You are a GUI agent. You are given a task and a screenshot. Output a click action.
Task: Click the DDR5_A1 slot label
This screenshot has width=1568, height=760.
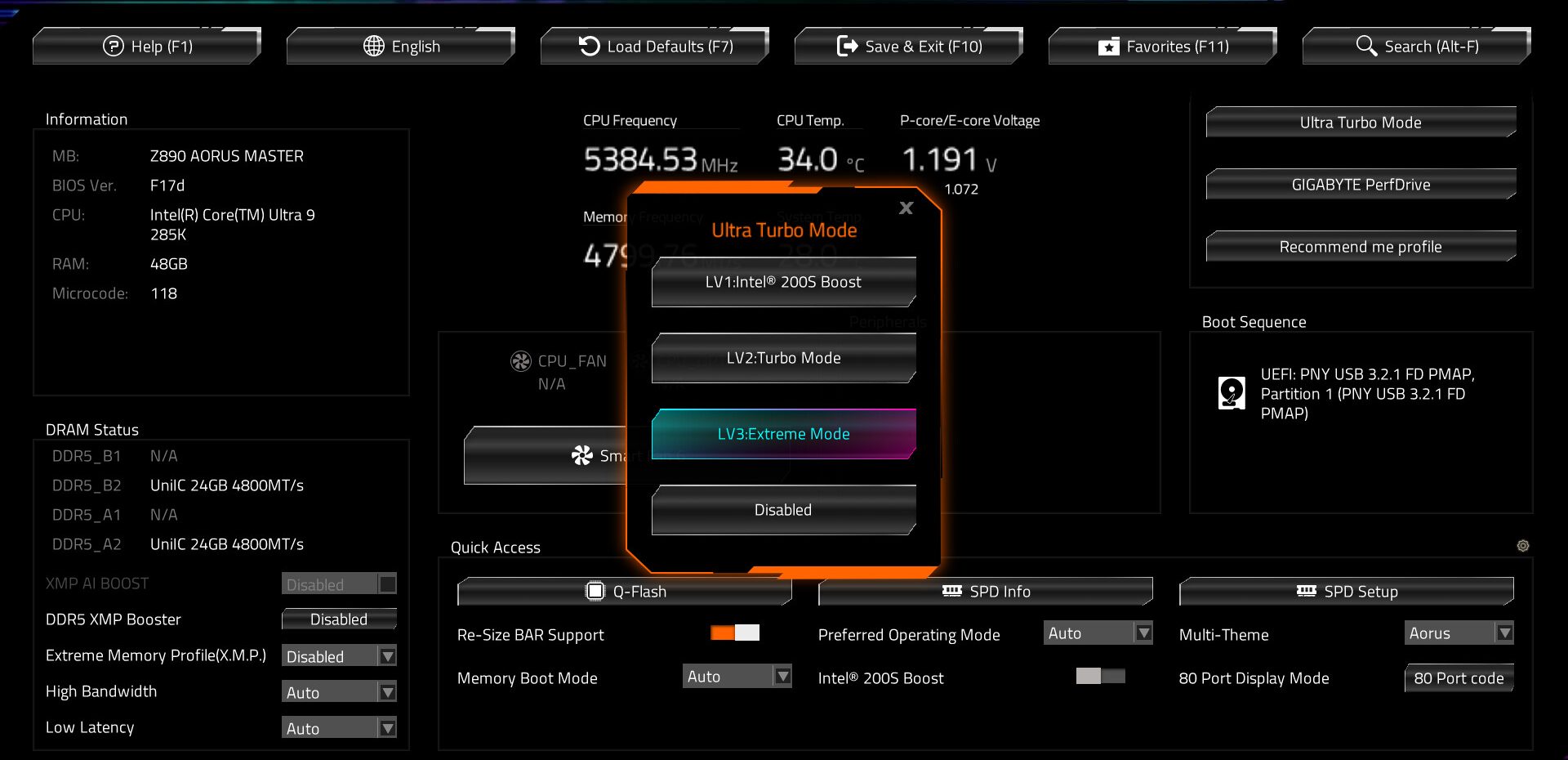pyautogui.click(x=87, y=515)
